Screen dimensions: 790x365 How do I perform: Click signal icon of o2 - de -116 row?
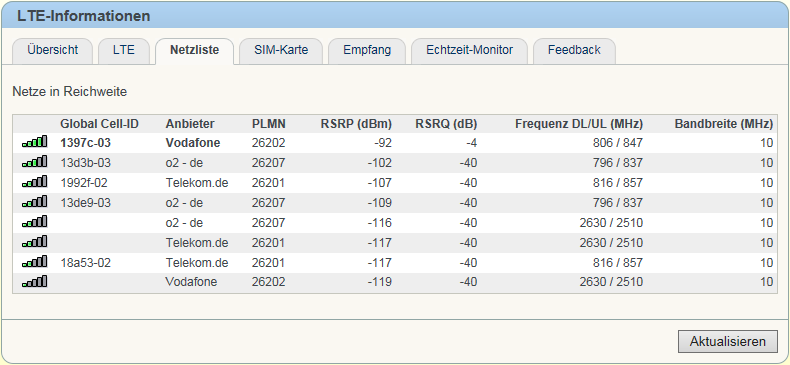tap(34, 222)
